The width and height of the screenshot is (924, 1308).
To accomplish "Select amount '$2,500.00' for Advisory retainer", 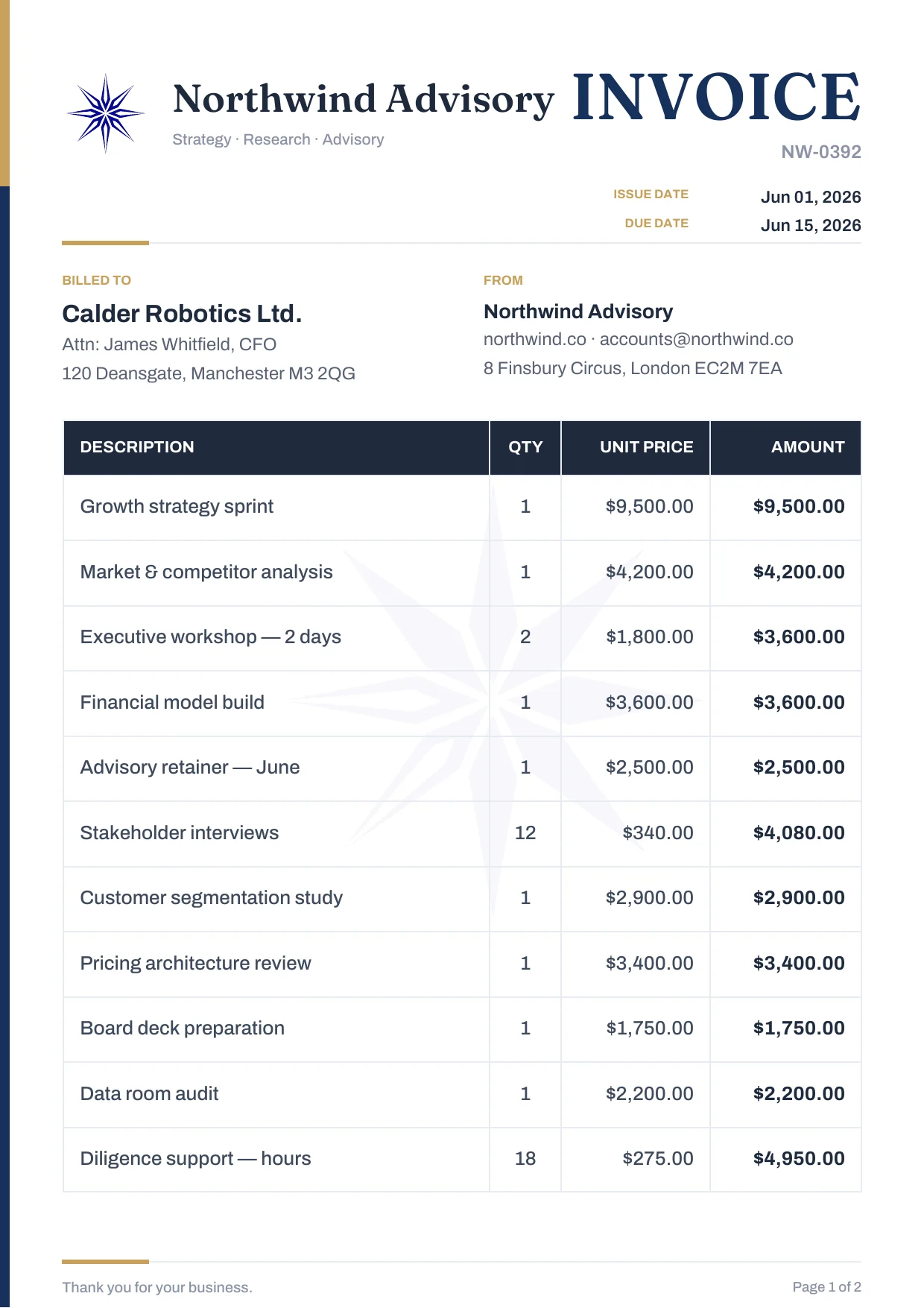I will [799, 768].
